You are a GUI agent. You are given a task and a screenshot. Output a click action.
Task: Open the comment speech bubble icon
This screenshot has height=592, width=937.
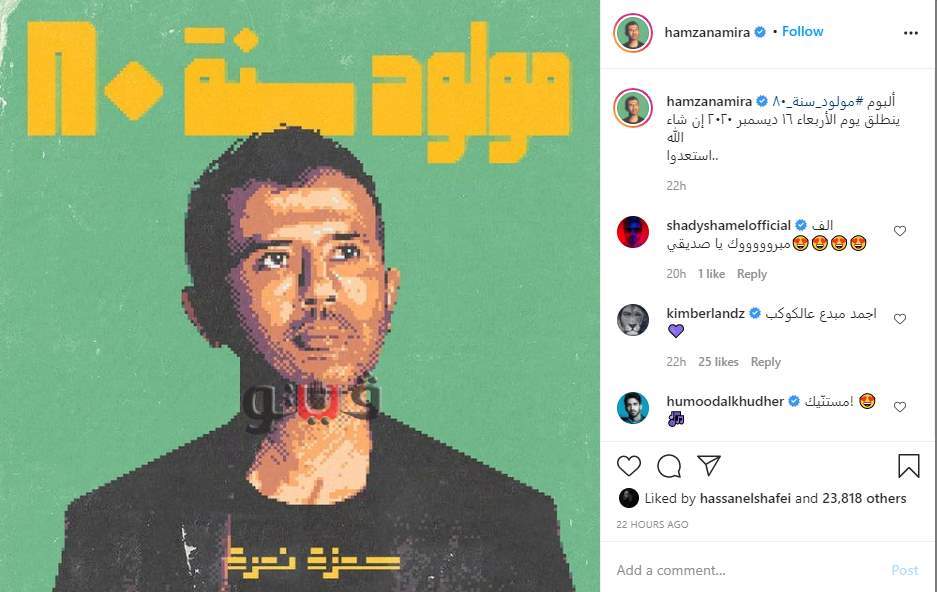[669, 466]
